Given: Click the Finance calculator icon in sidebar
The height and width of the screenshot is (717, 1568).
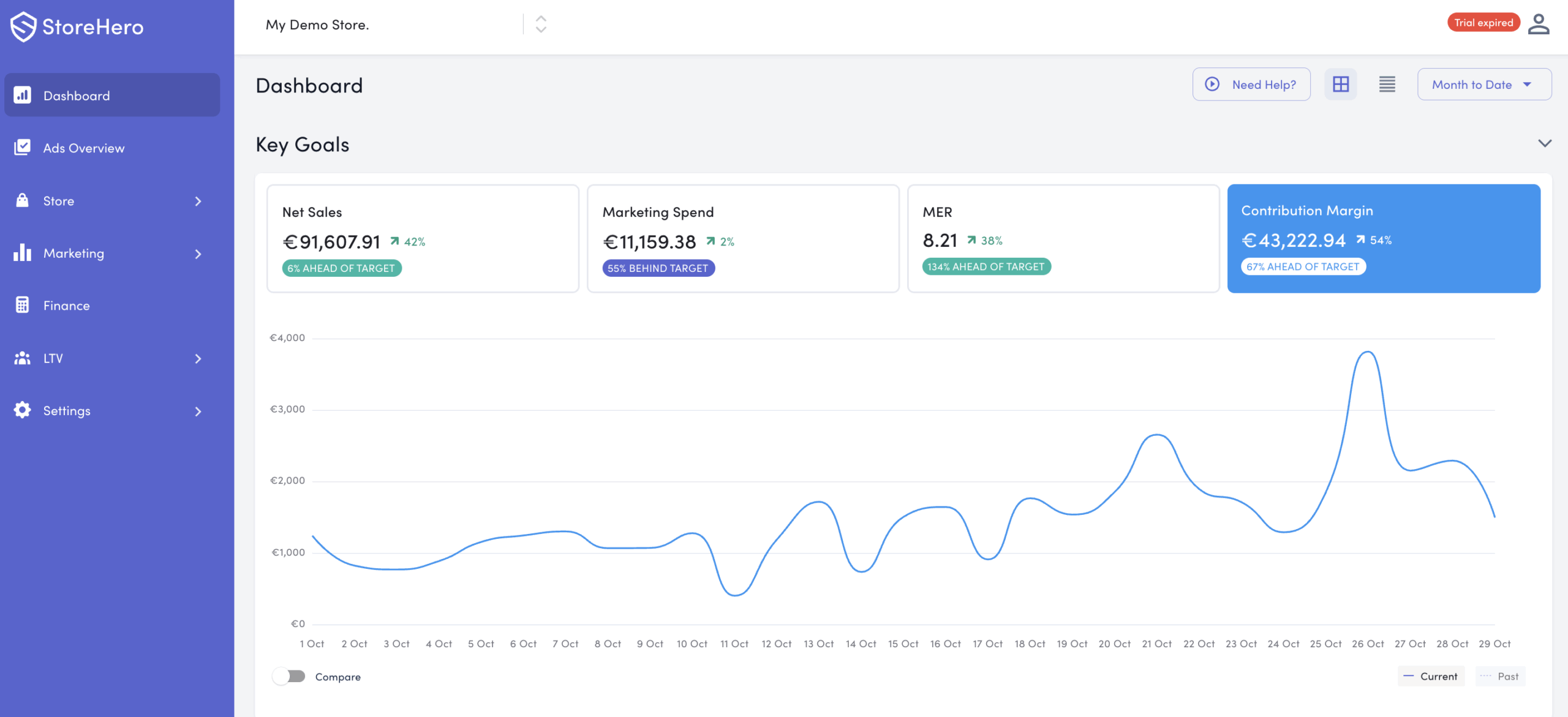Looking at the screenshot, I should point(22,305).
